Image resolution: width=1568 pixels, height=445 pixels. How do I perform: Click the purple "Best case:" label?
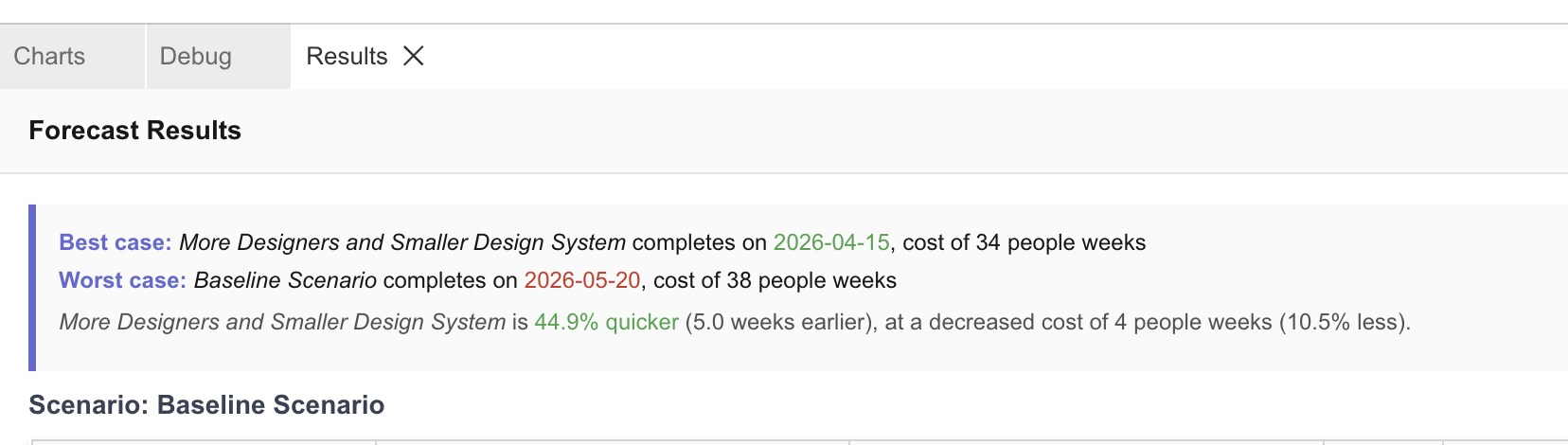(x=116, y=243)
